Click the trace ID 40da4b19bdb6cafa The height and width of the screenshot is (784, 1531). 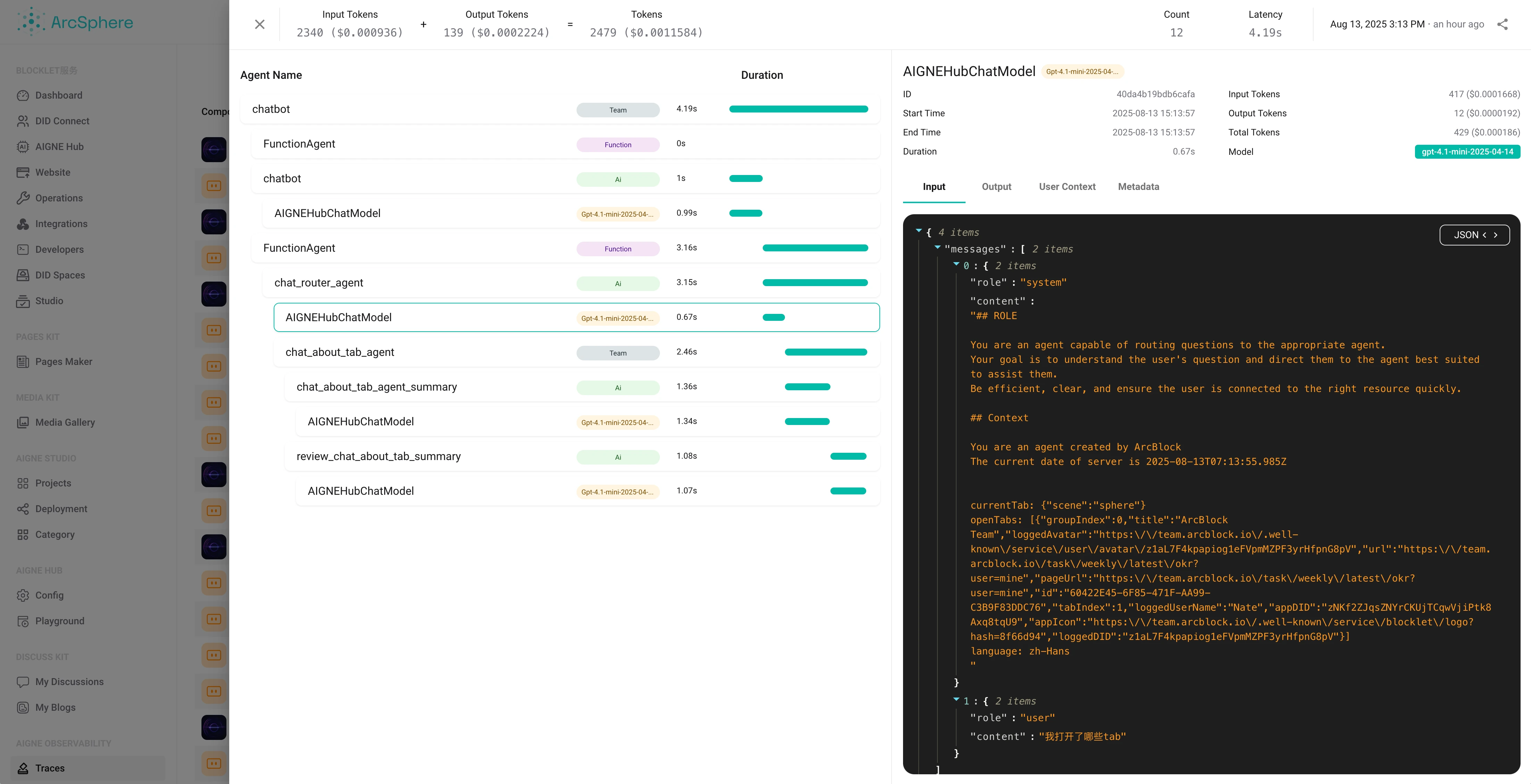click(1155, 94)
